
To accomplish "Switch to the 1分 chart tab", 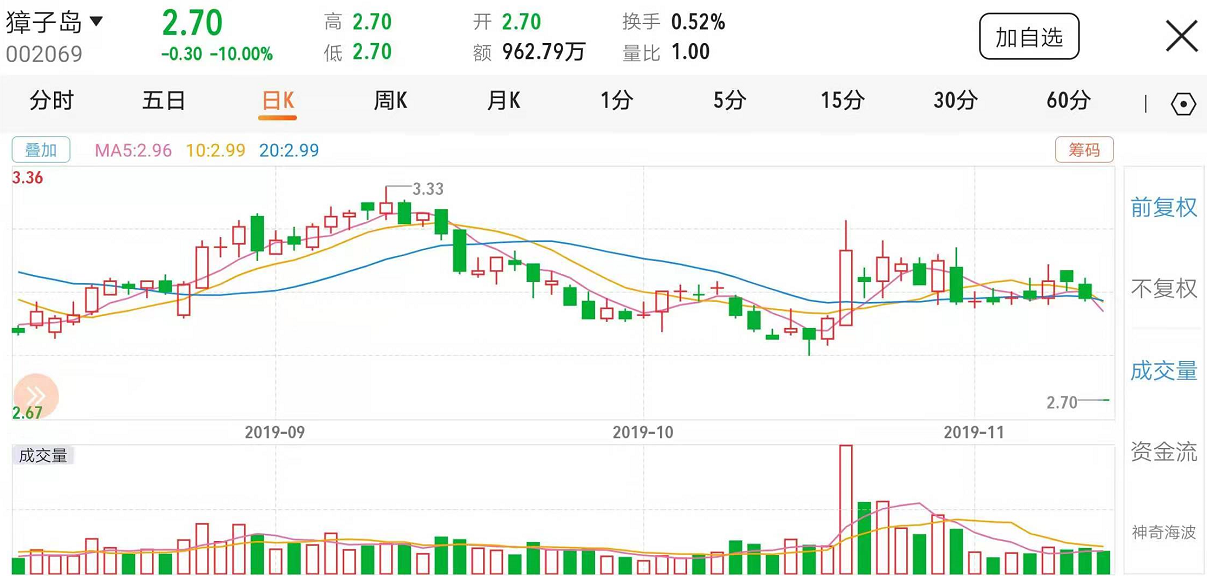I will (x=617, y=100).
